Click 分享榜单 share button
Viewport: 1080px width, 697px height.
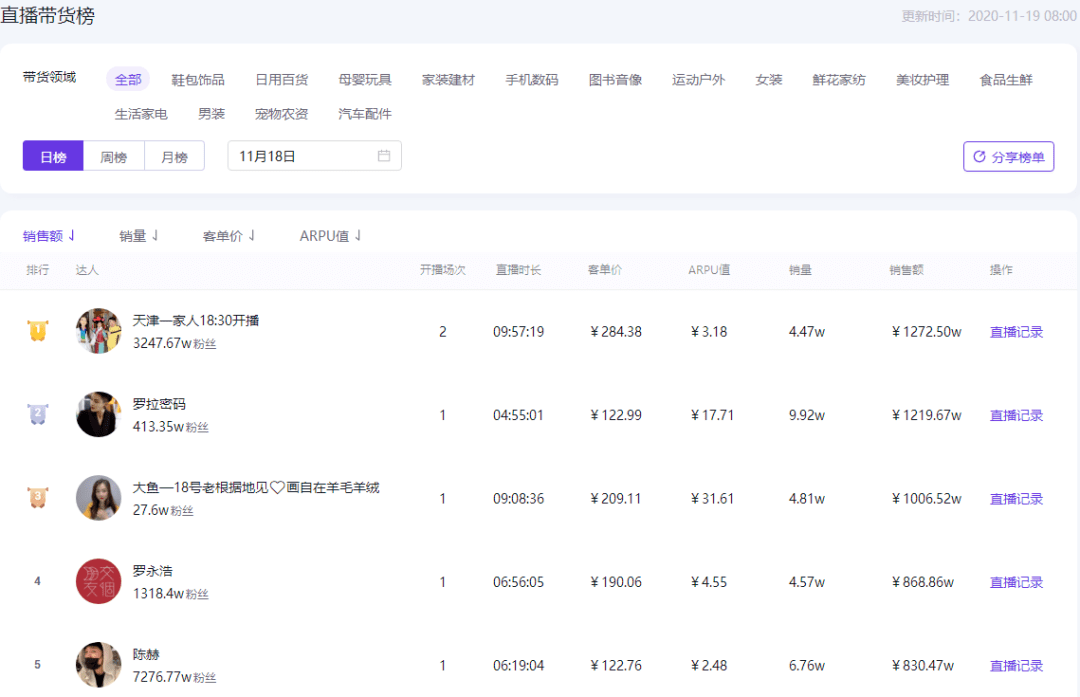pyautogui.click(x=1008, y=157)
